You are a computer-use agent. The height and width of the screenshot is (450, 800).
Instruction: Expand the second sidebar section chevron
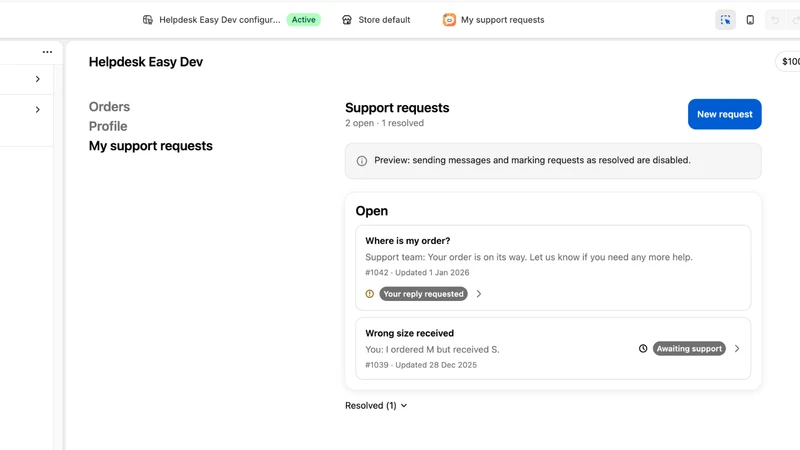[38, 110]
